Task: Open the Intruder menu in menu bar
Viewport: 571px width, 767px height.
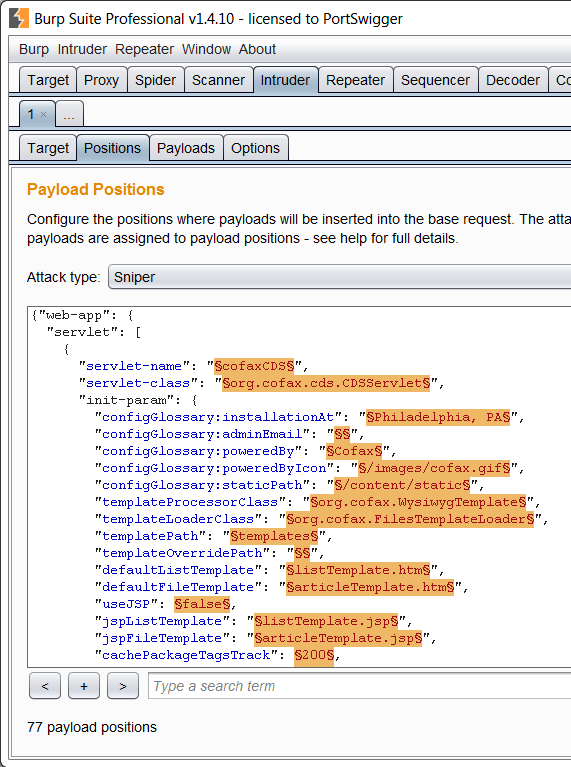Action: (82, 49)
